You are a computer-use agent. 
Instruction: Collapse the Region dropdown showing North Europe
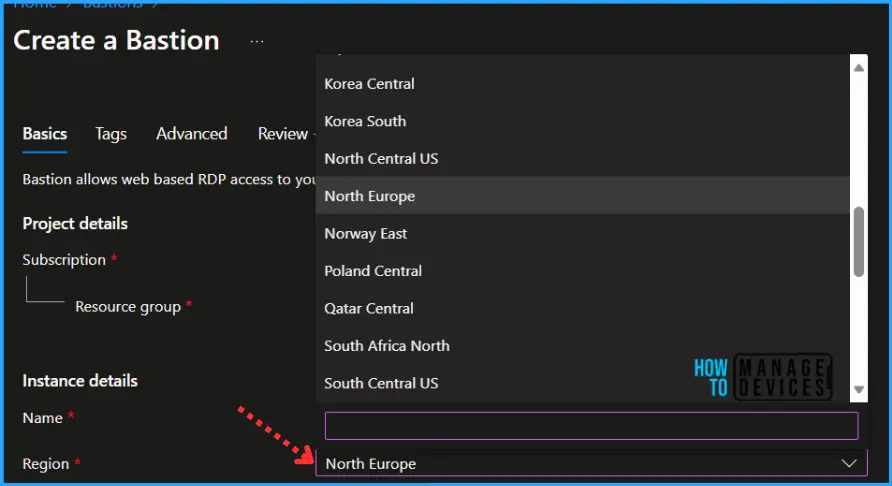point(591,464)
